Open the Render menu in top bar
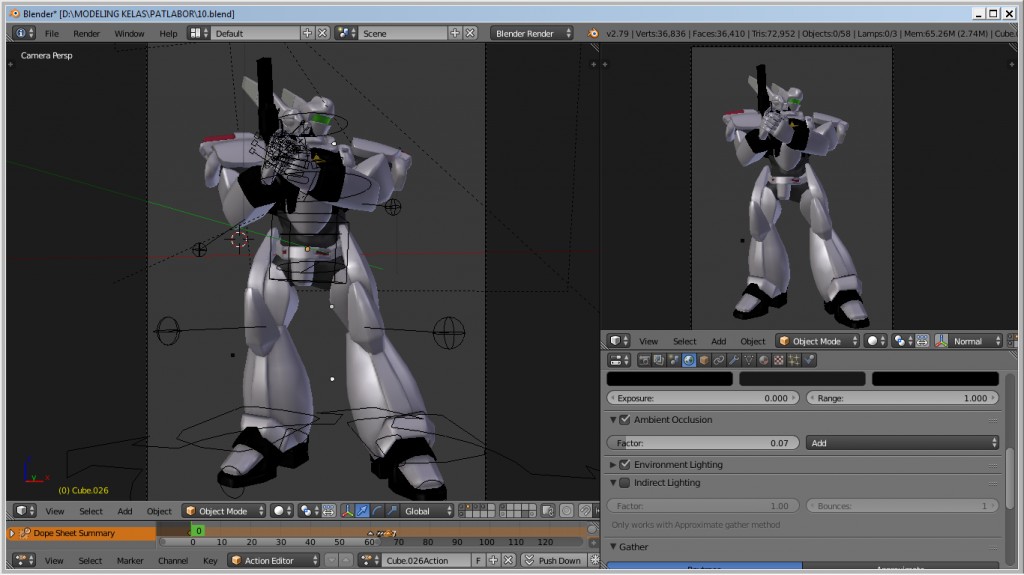Viewport: 1024px width, 575px height. [x=86, y=33]
